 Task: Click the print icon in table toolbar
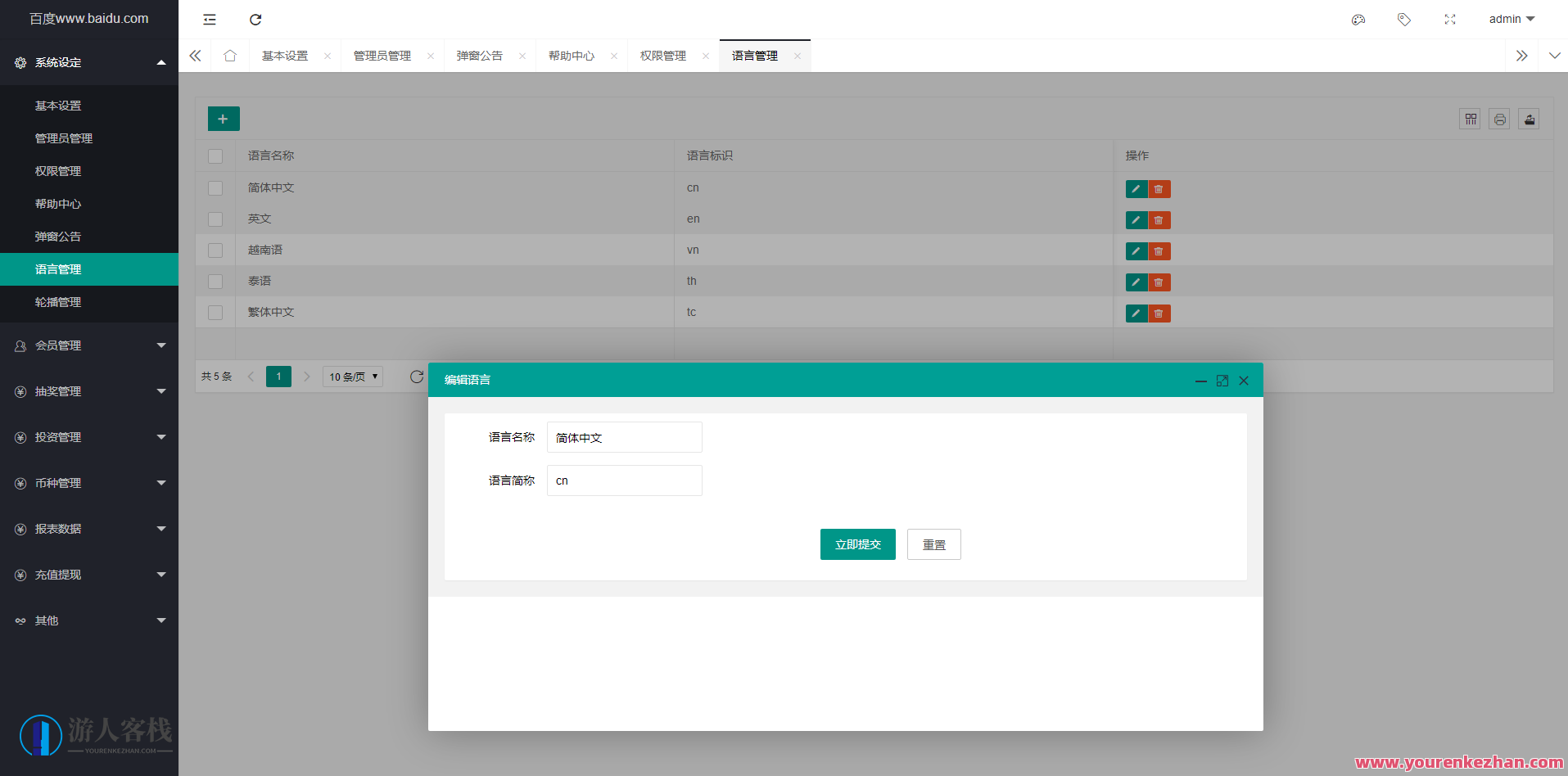1499,120
